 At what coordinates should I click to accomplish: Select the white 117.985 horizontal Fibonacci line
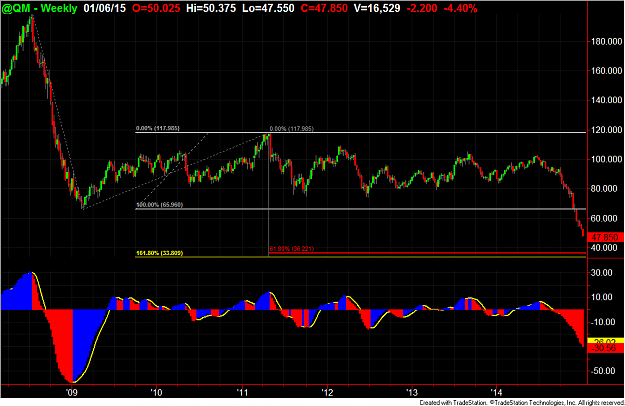coord(361,132)
